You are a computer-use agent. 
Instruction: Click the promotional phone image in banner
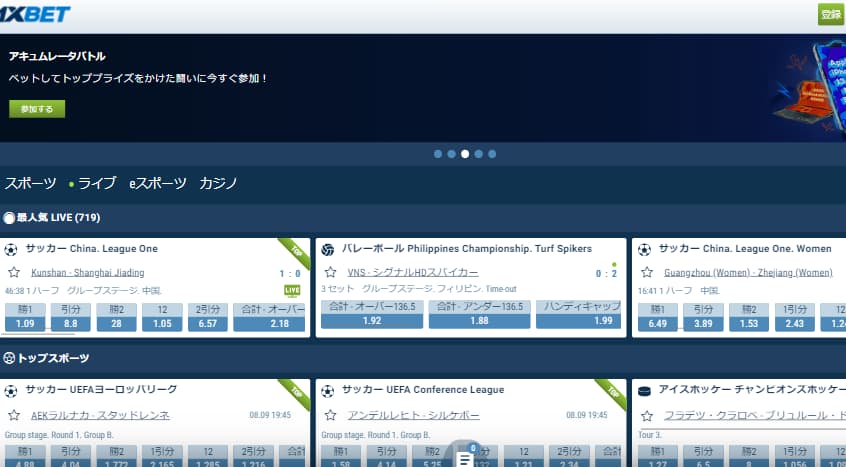(809, 88)
